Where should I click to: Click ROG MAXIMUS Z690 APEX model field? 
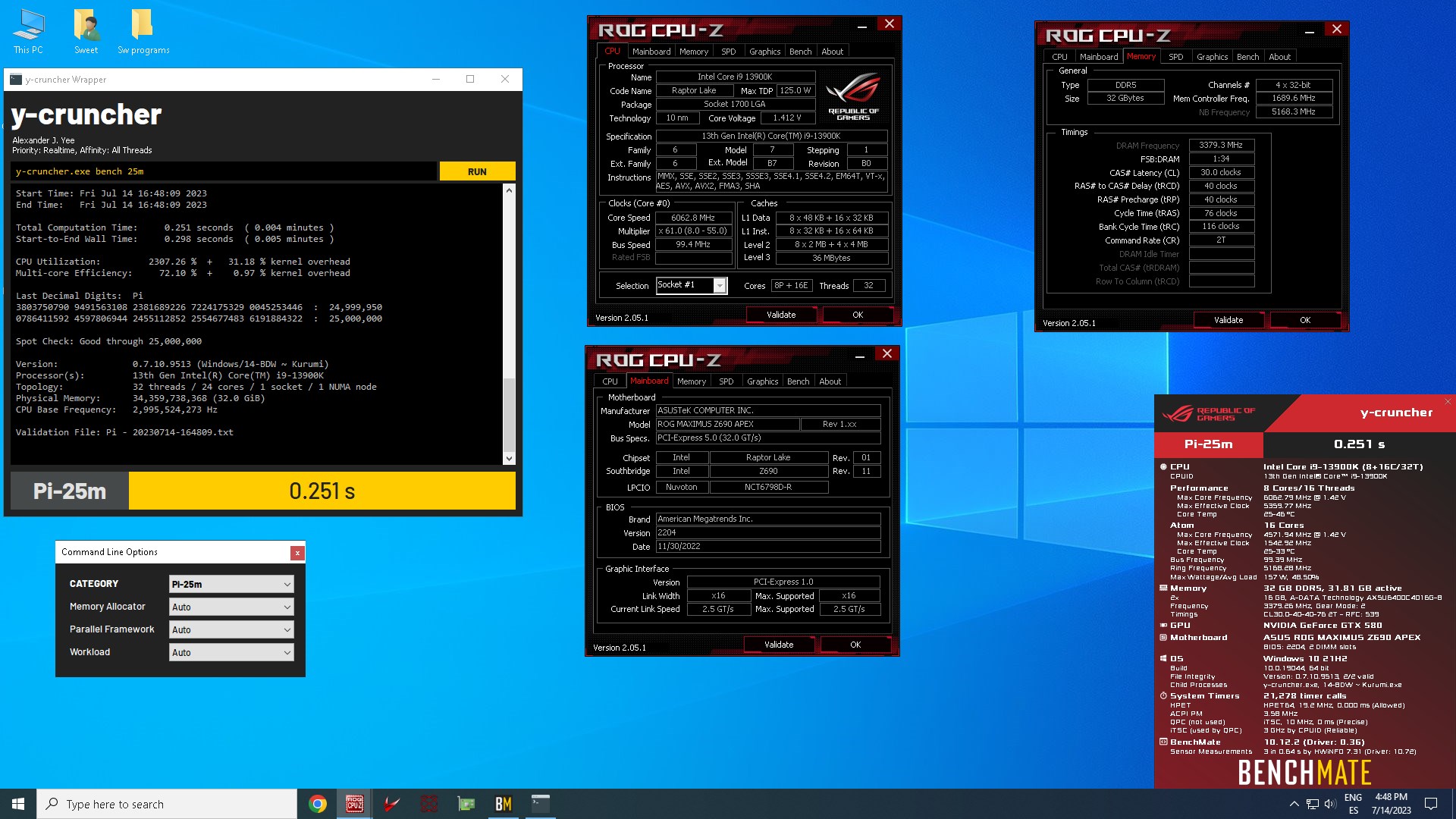(726, 424)
